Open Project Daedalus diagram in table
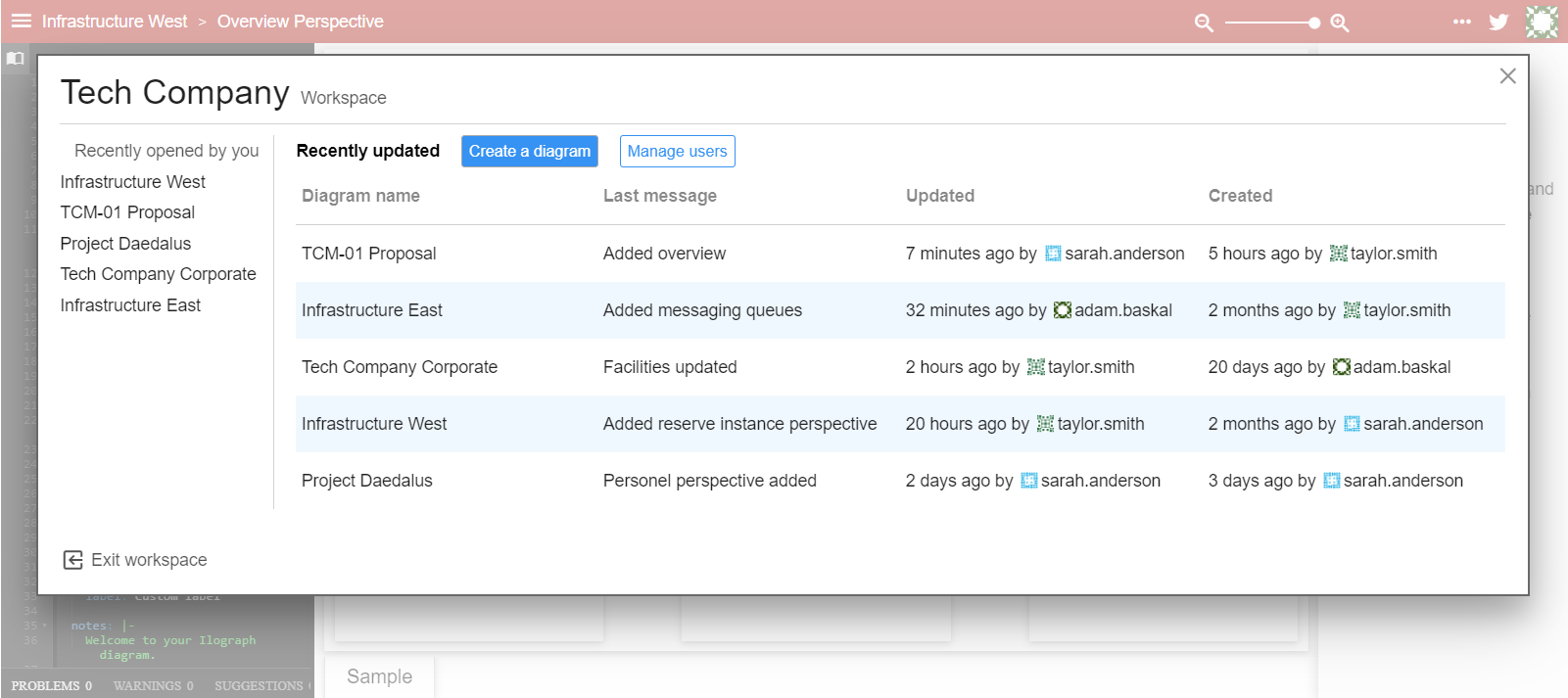This screenshot has height=698, width=1568. point(367,481)
